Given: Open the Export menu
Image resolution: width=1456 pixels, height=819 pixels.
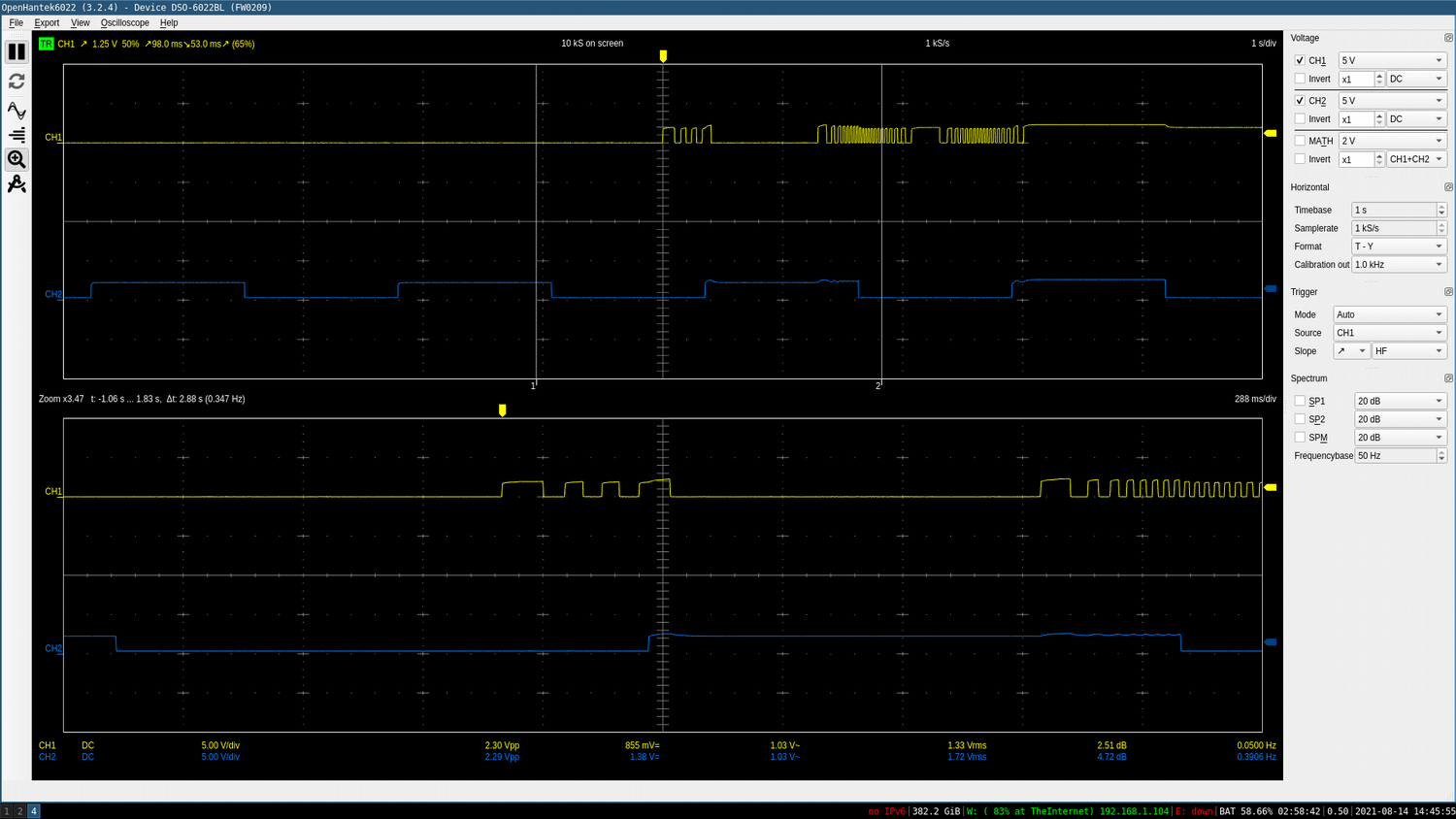Looking at the screenshot, I should coord(47,22).
